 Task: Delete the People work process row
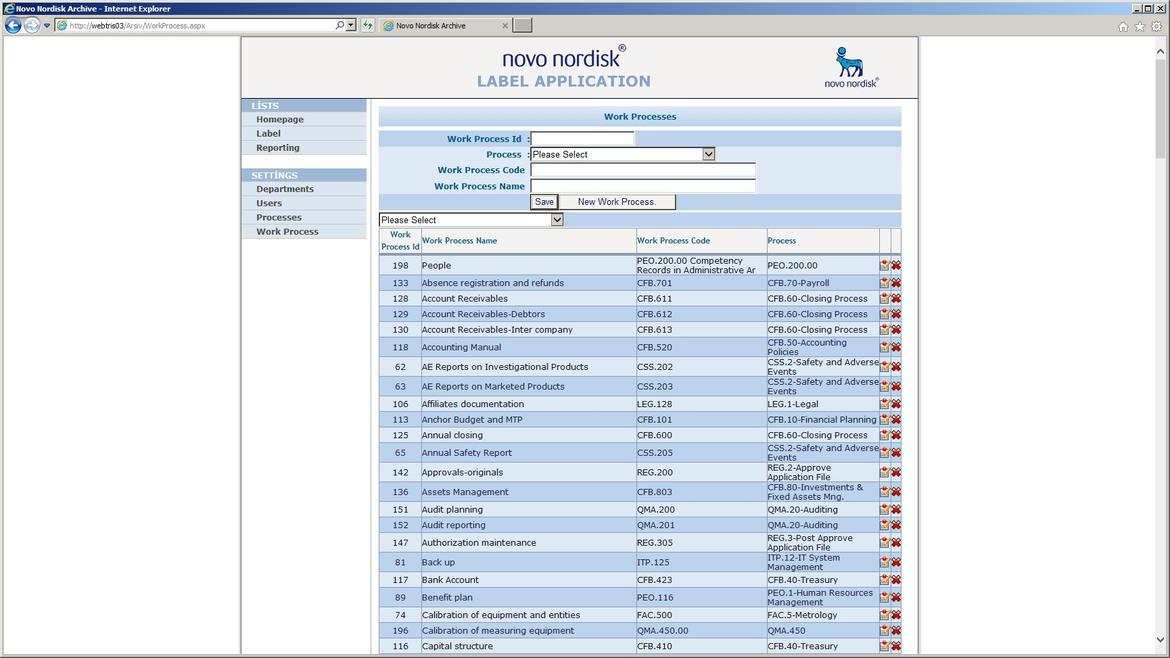pyautogui.click(x=895, y=266)
